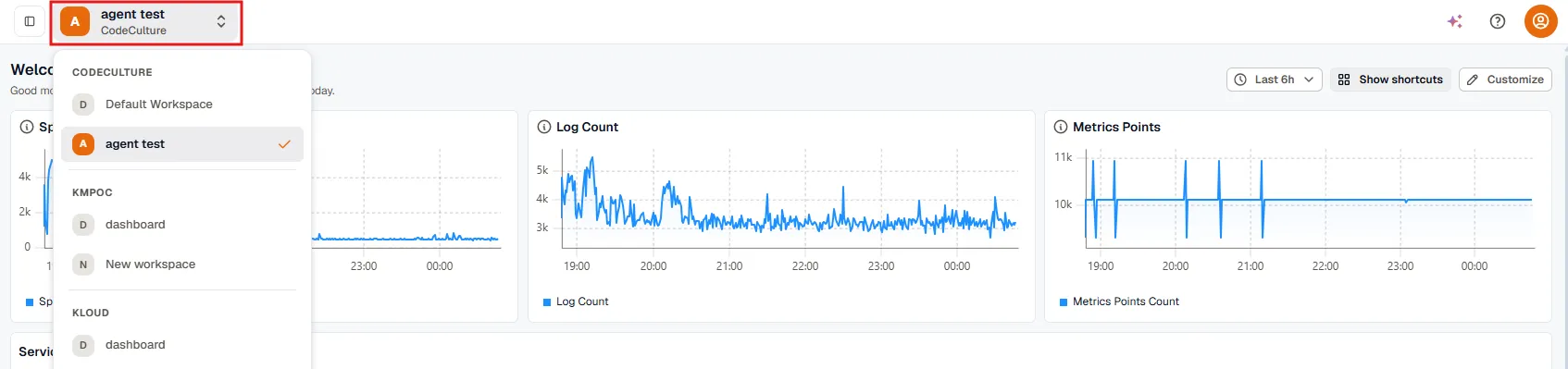The width and height of the screenshot is (1568, 369).
Task: Select the checked agent test workspace item
Action: 182,144
